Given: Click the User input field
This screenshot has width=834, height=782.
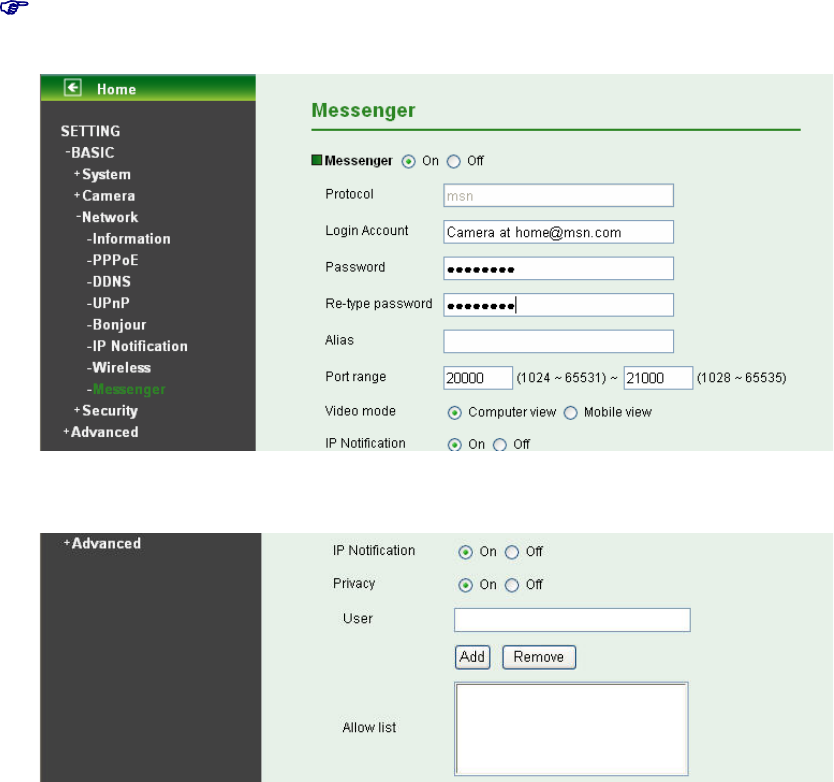Looking at the screenshot, I should (572, 620).
